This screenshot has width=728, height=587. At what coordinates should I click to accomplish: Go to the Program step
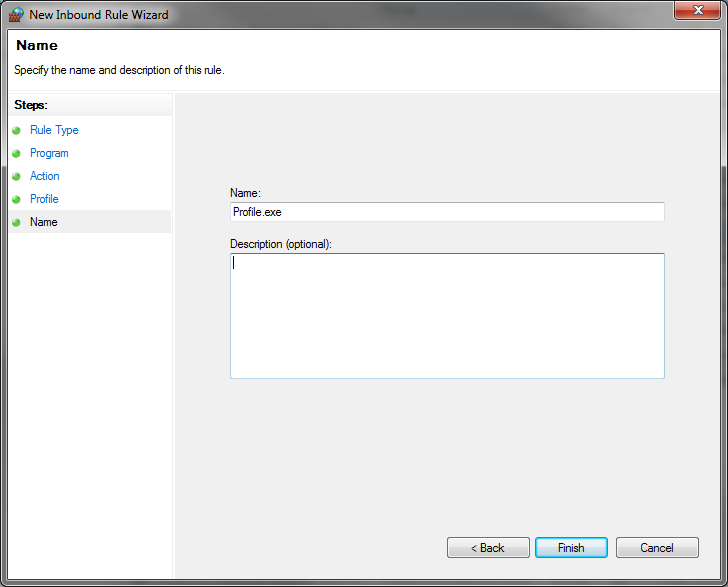tap(49, 153)
